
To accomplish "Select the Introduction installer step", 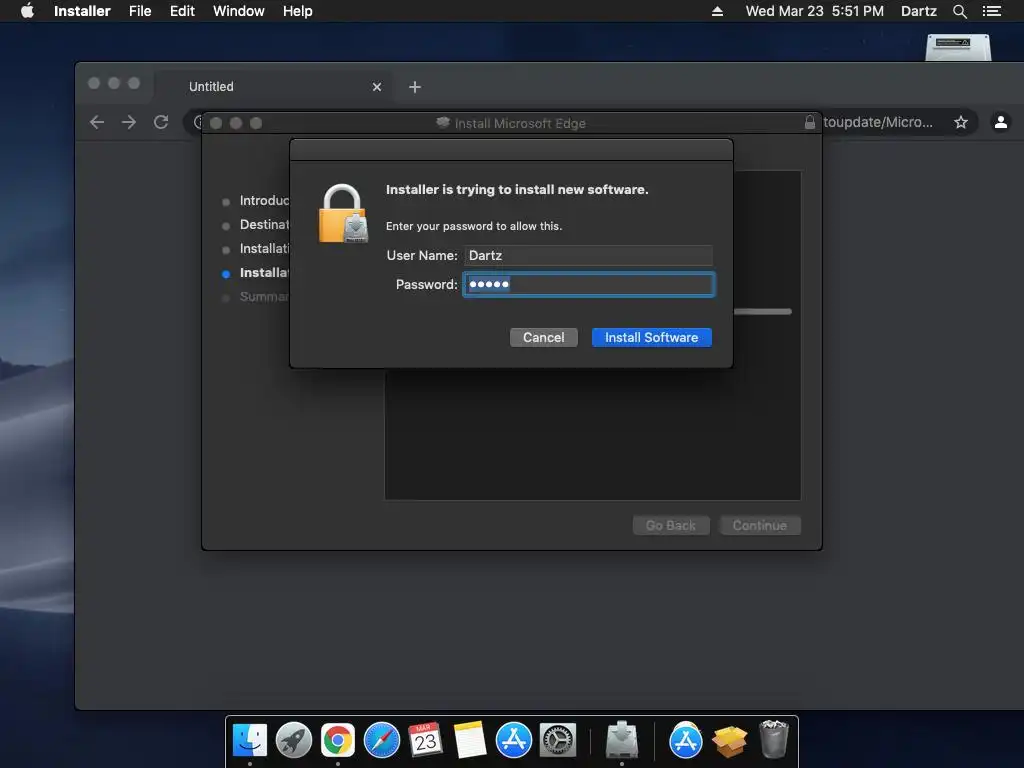I will tap(264, 200).
